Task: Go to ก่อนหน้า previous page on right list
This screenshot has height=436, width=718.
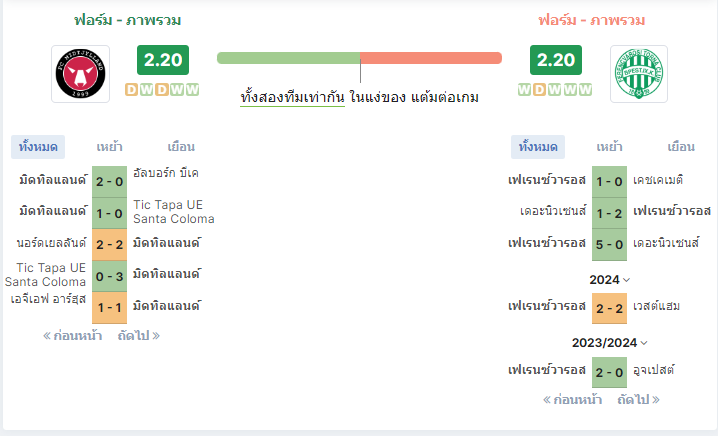Action: (x=572, y=400)
